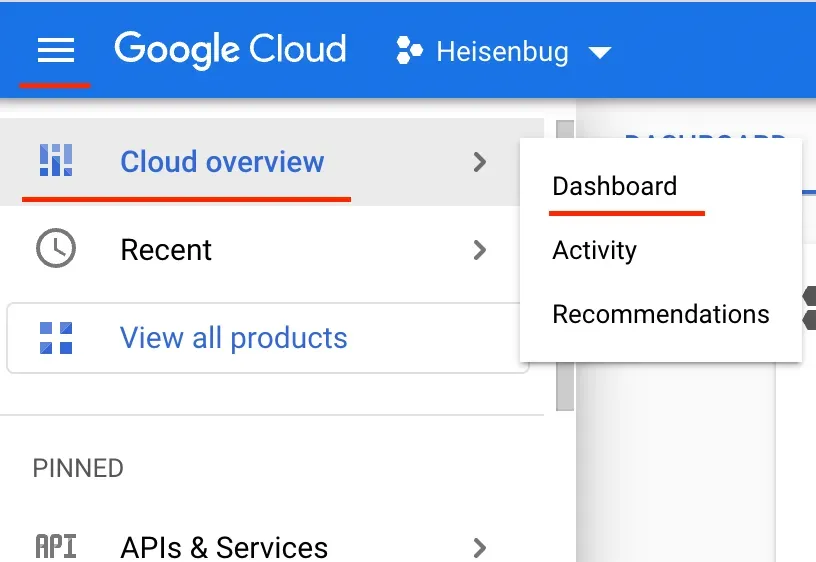The image size is (816, 562).
Task: Click the API icon beside APIs & Services
Action: pos(56,546)
